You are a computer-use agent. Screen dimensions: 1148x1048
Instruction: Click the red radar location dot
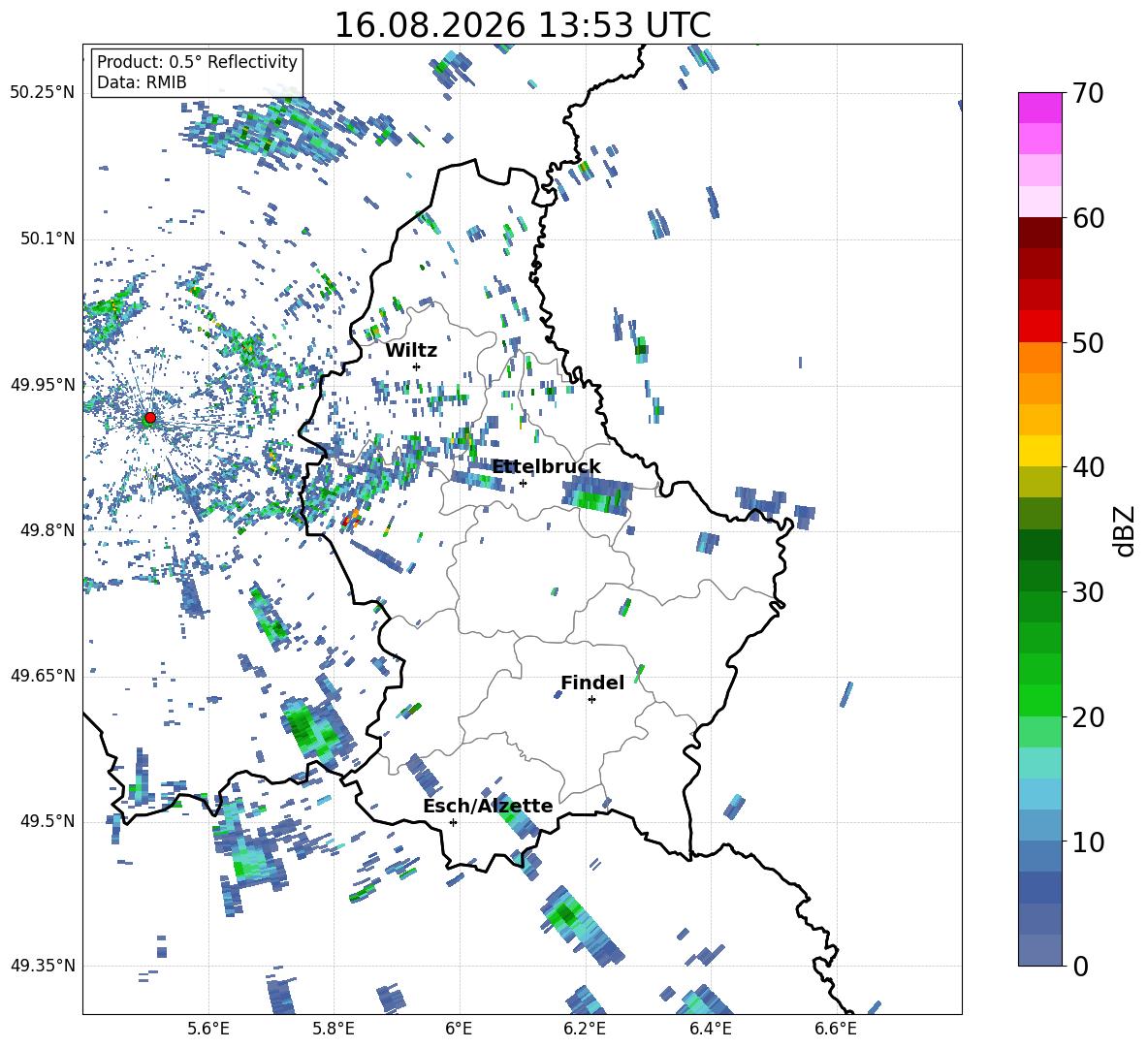150,418
